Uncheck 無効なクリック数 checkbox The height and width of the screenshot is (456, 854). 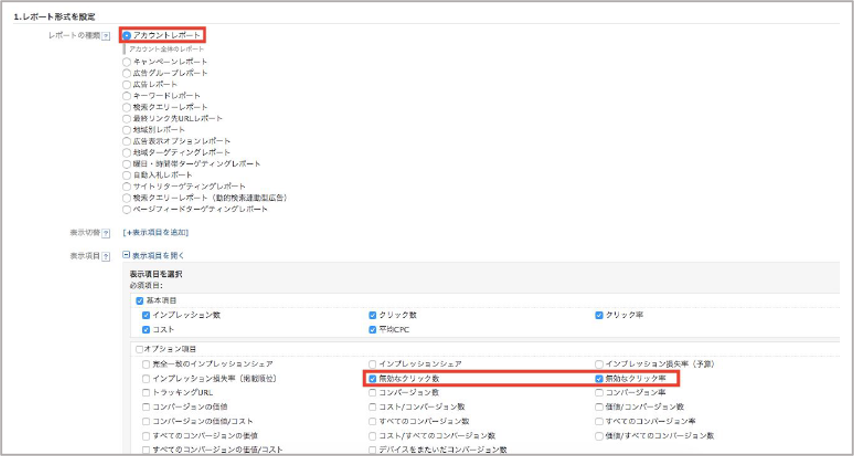click(372, 379)
